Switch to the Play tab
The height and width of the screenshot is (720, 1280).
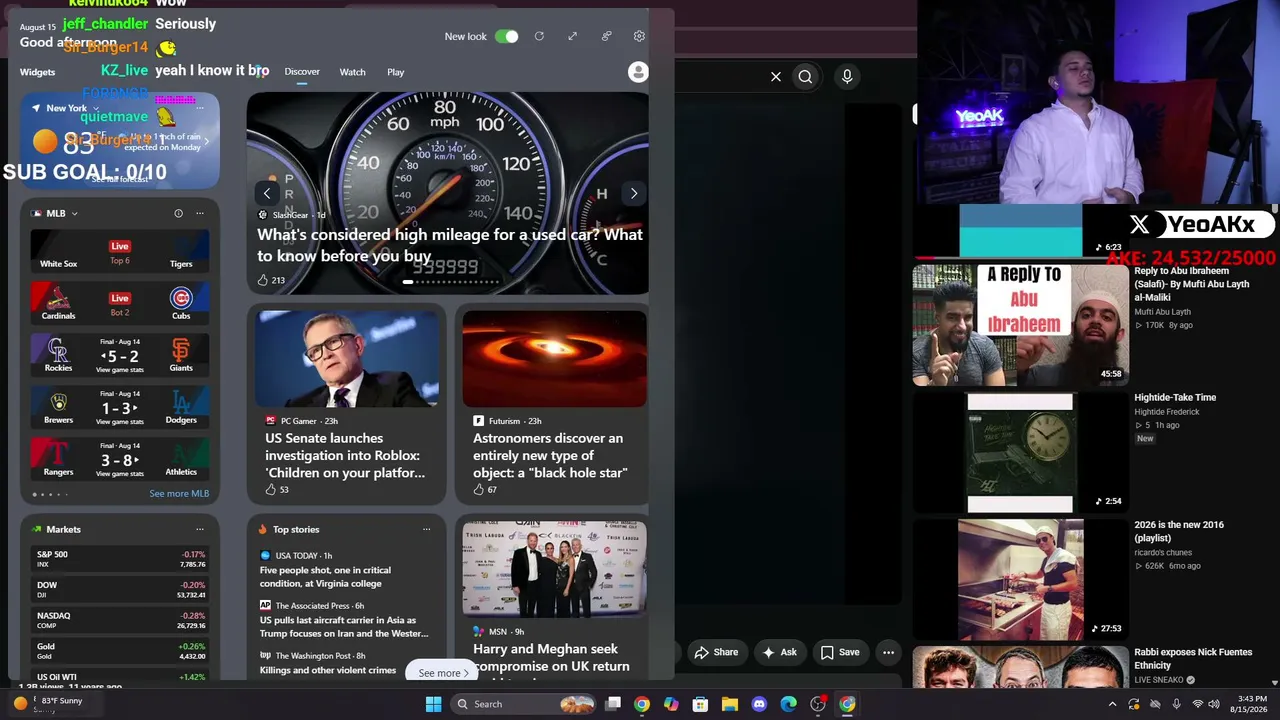coord(396,72)
